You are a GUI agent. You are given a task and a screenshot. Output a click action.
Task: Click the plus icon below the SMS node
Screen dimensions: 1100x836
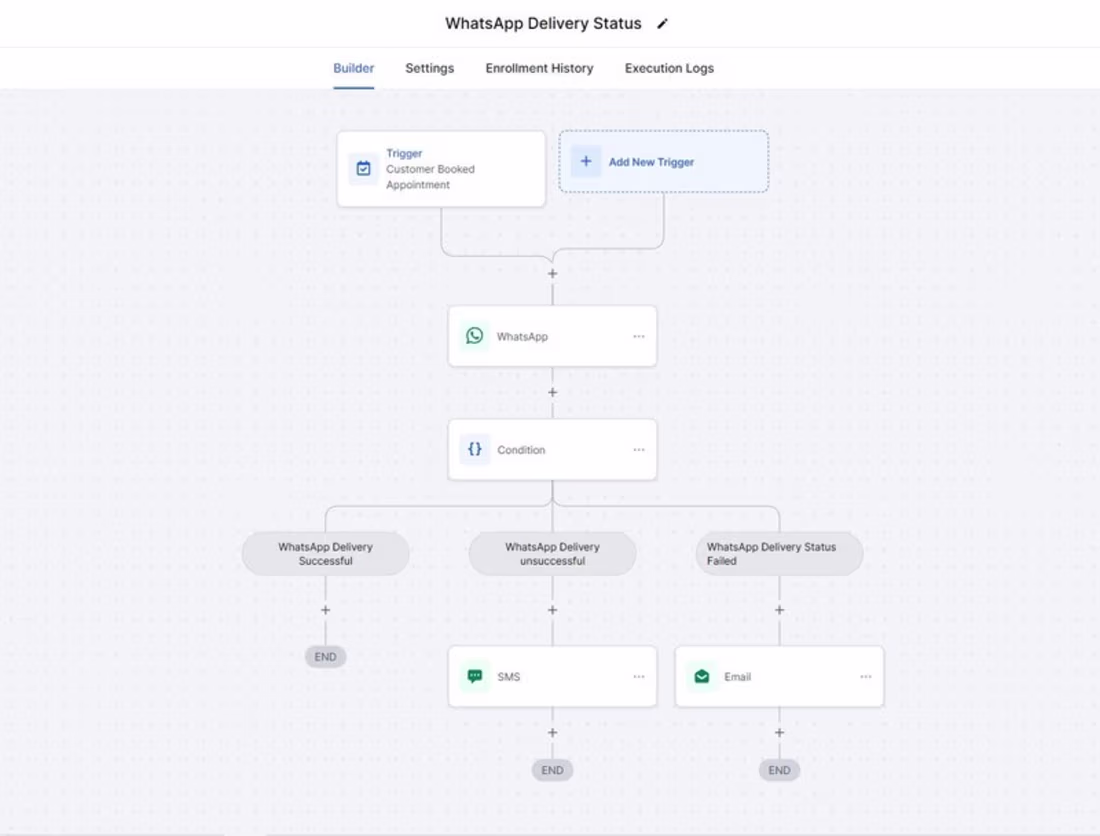click(x=552, y=732)
